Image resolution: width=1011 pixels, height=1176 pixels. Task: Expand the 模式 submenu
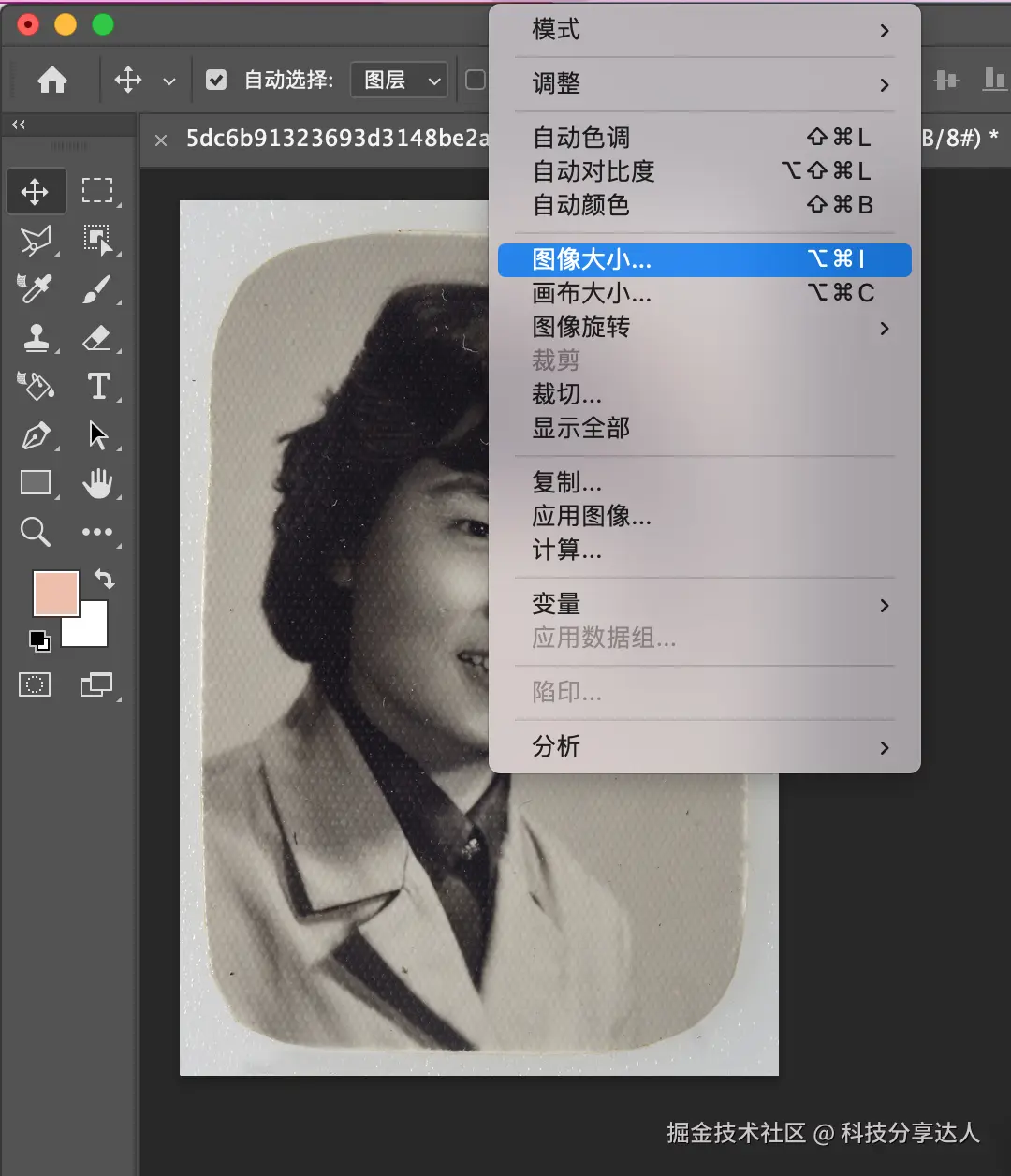tap(702, 30)
